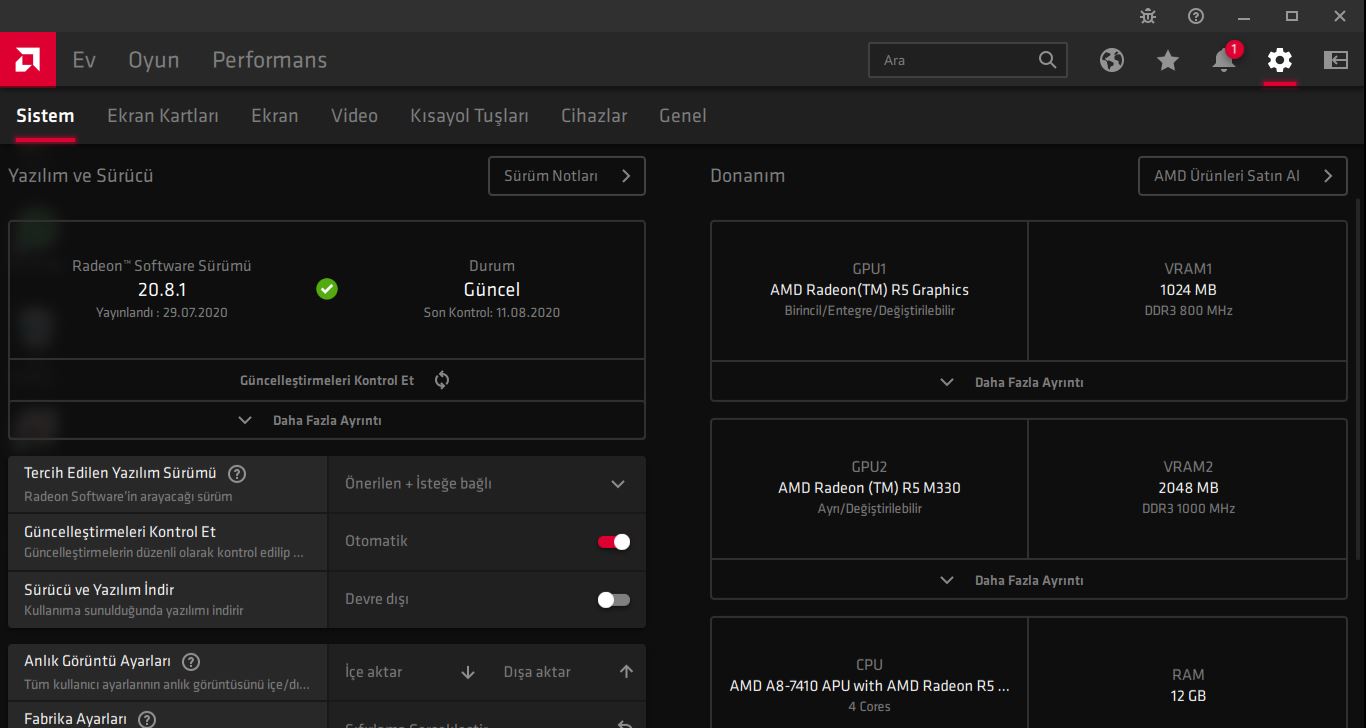This screenshot has height=728, width=1366.
Task: Switch to the Ekran tab
Action: click(275, 116)
